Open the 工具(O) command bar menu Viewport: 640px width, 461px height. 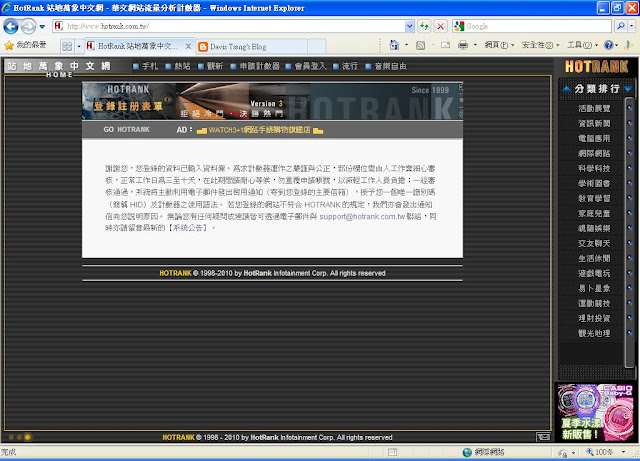(x=582, y=45)
